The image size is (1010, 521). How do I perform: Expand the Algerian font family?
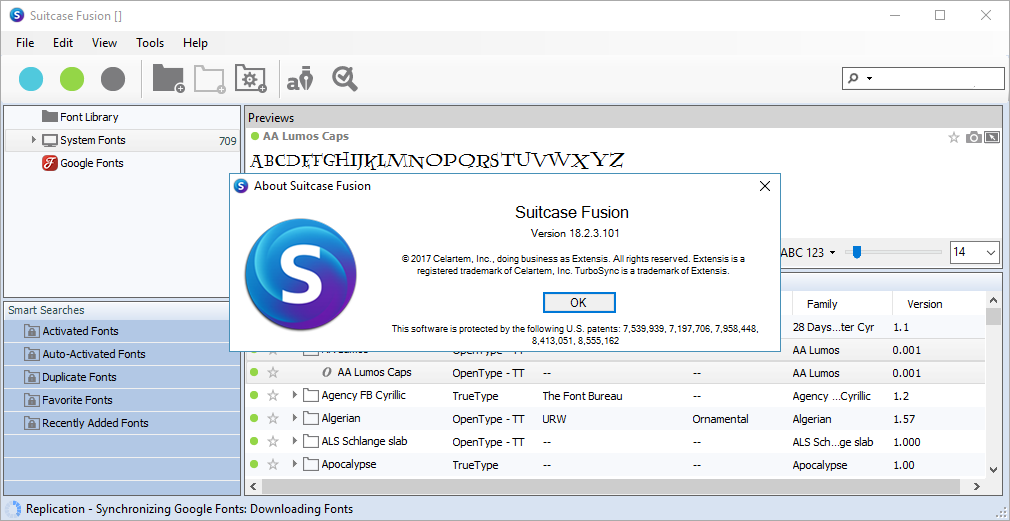[x=295, y=418]
